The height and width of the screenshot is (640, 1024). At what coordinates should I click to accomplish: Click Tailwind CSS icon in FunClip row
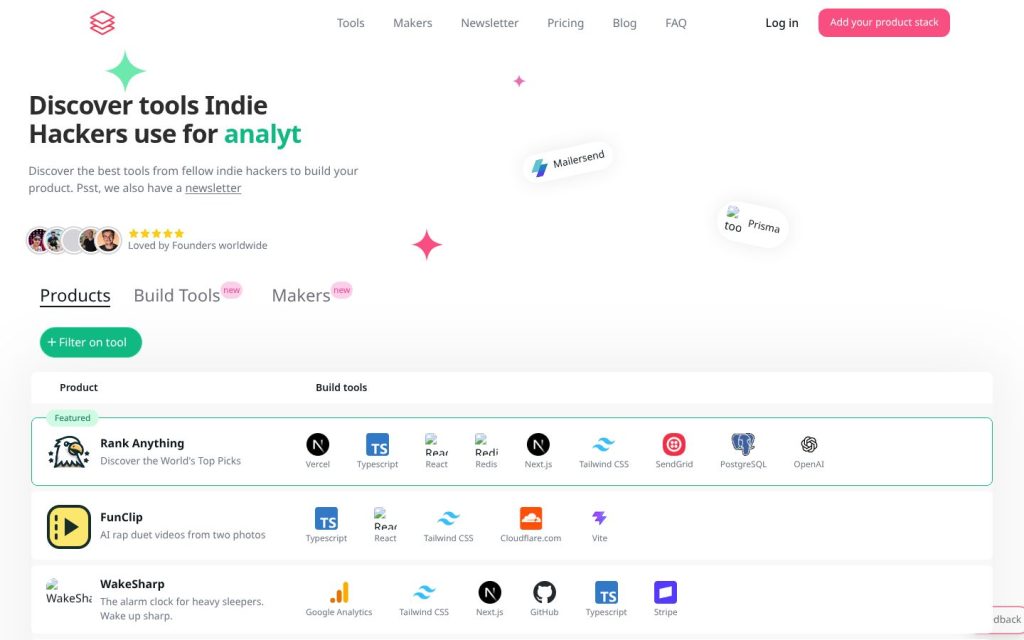[x=448, y=519]
